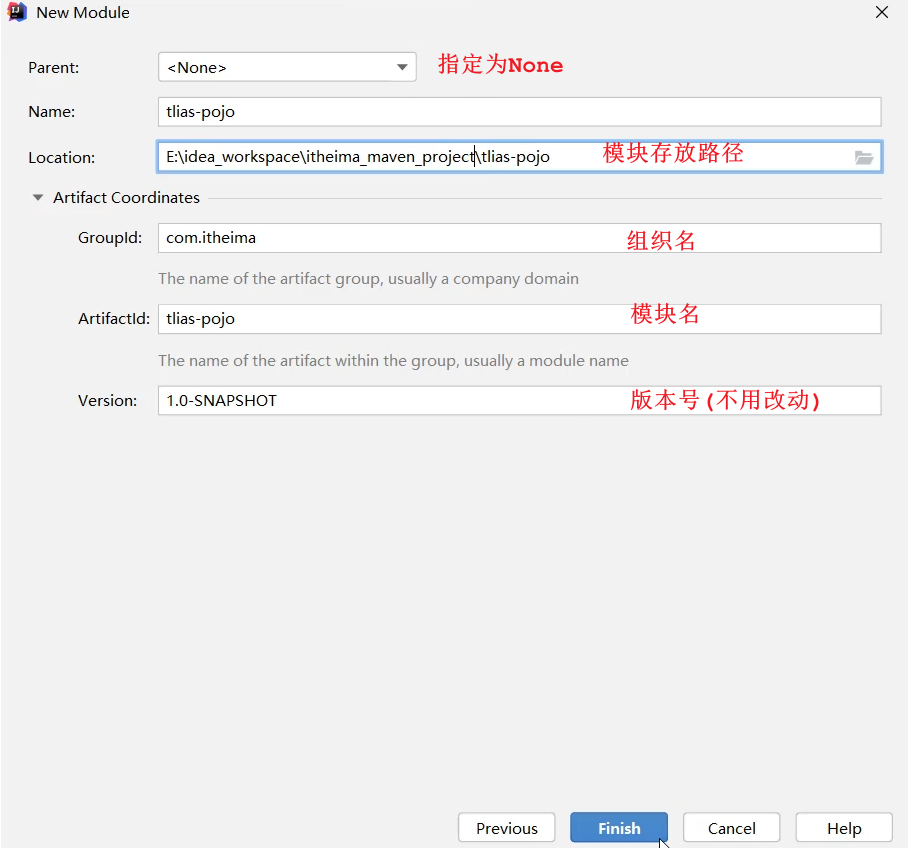Cancel the module creation
909x849 pixels.
coord(731,828)
